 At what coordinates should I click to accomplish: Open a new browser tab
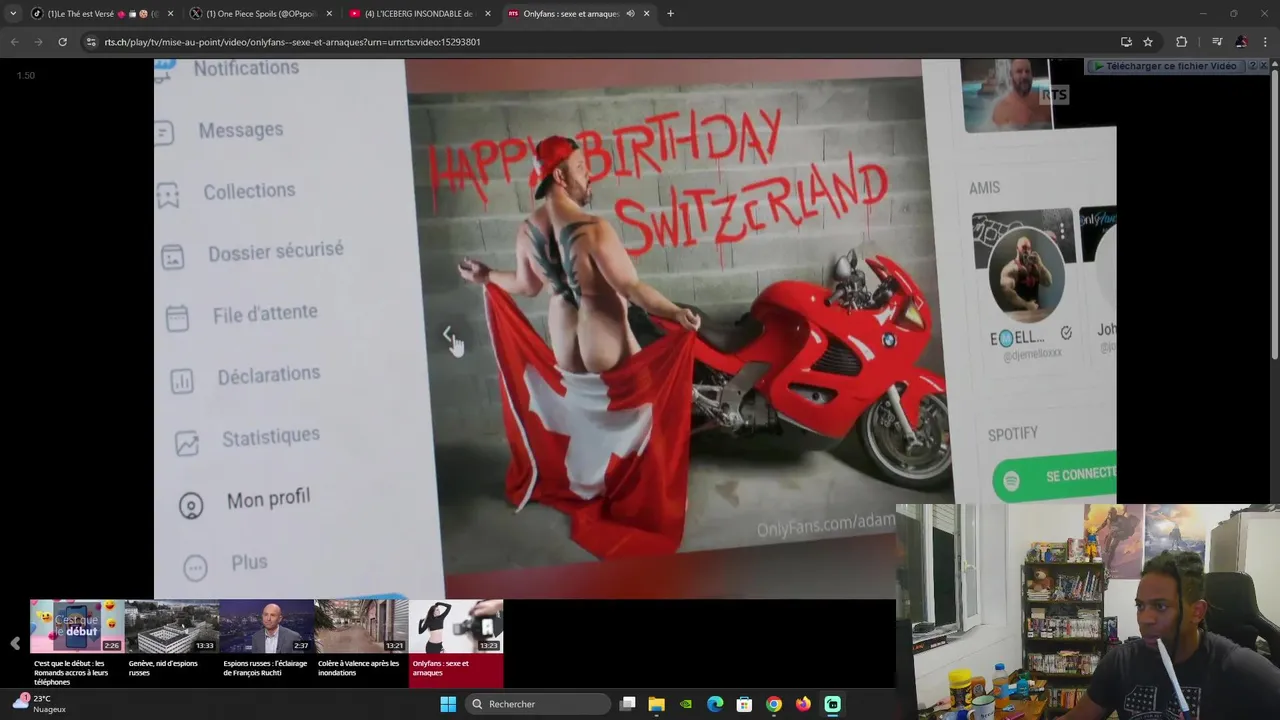click(x=670, y=14)
